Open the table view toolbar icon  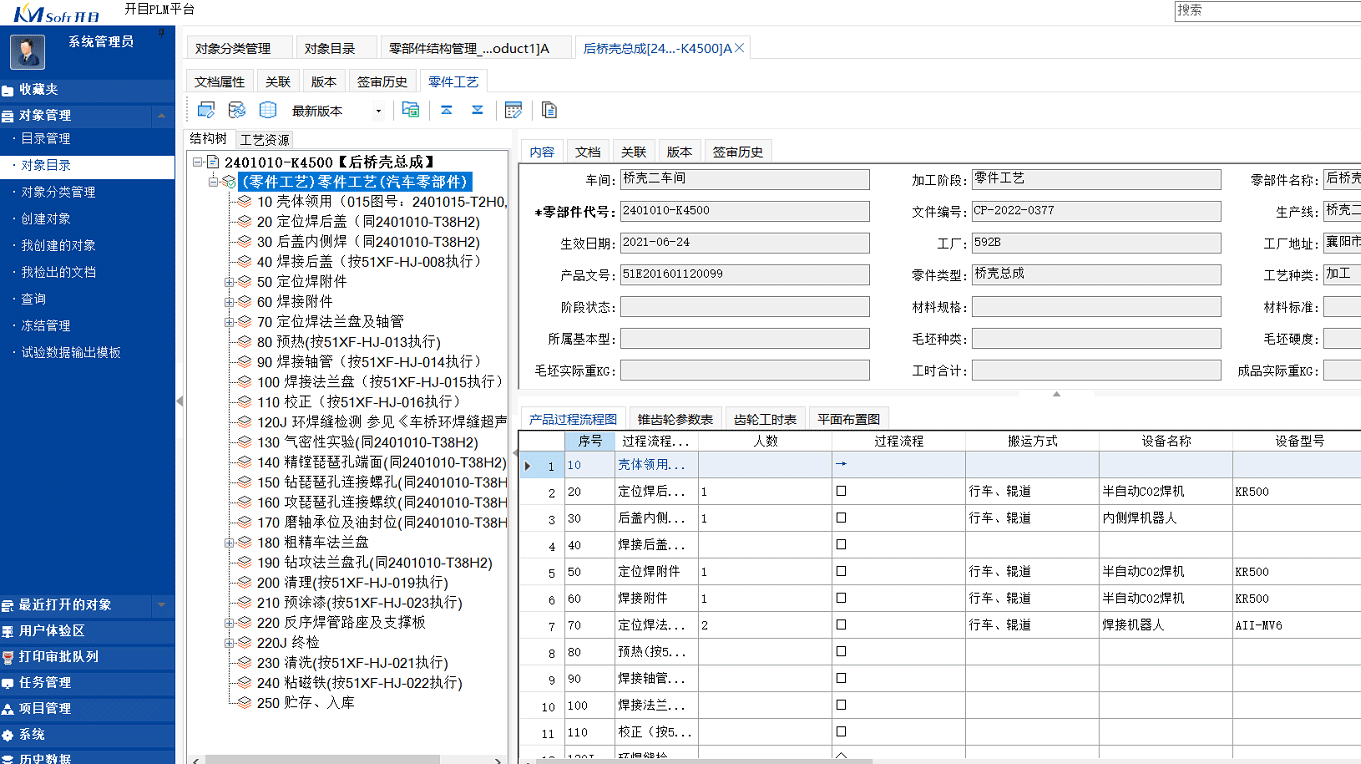268,110
